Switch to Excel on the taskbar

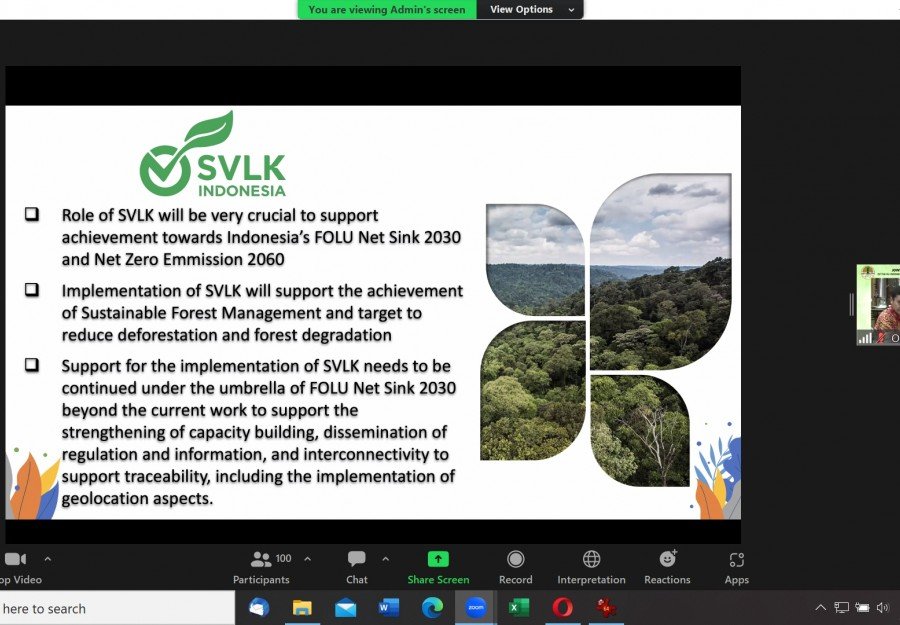point(519,607)
